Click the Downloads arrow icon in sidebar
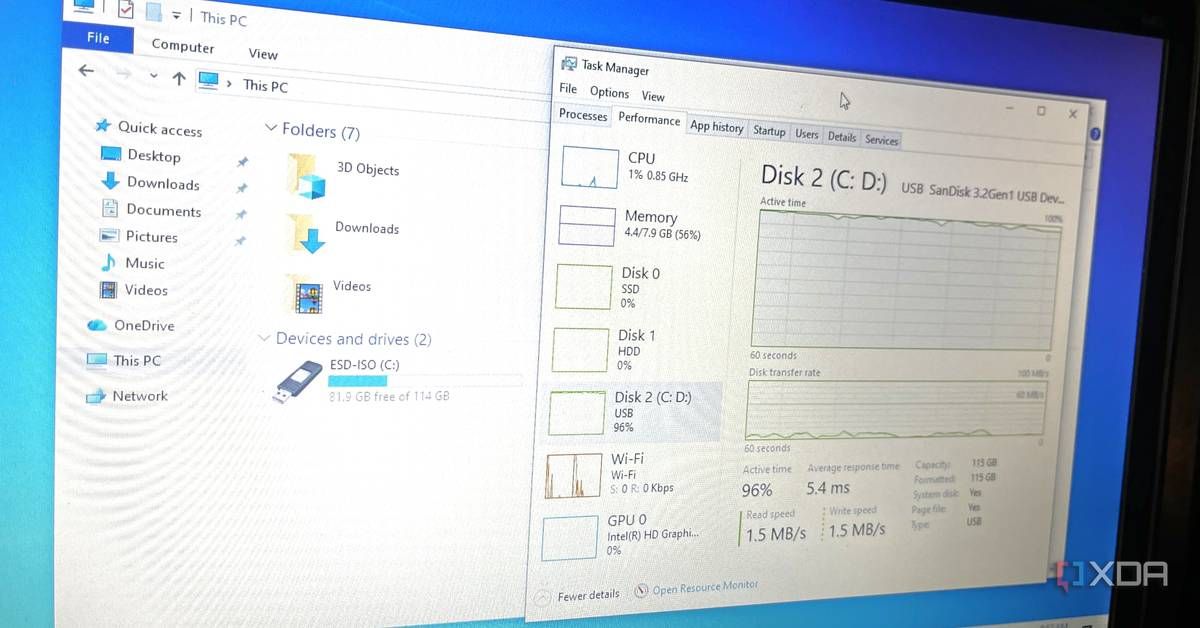The height and width of the screenshot is (628, 1200). tap(110, 182)
